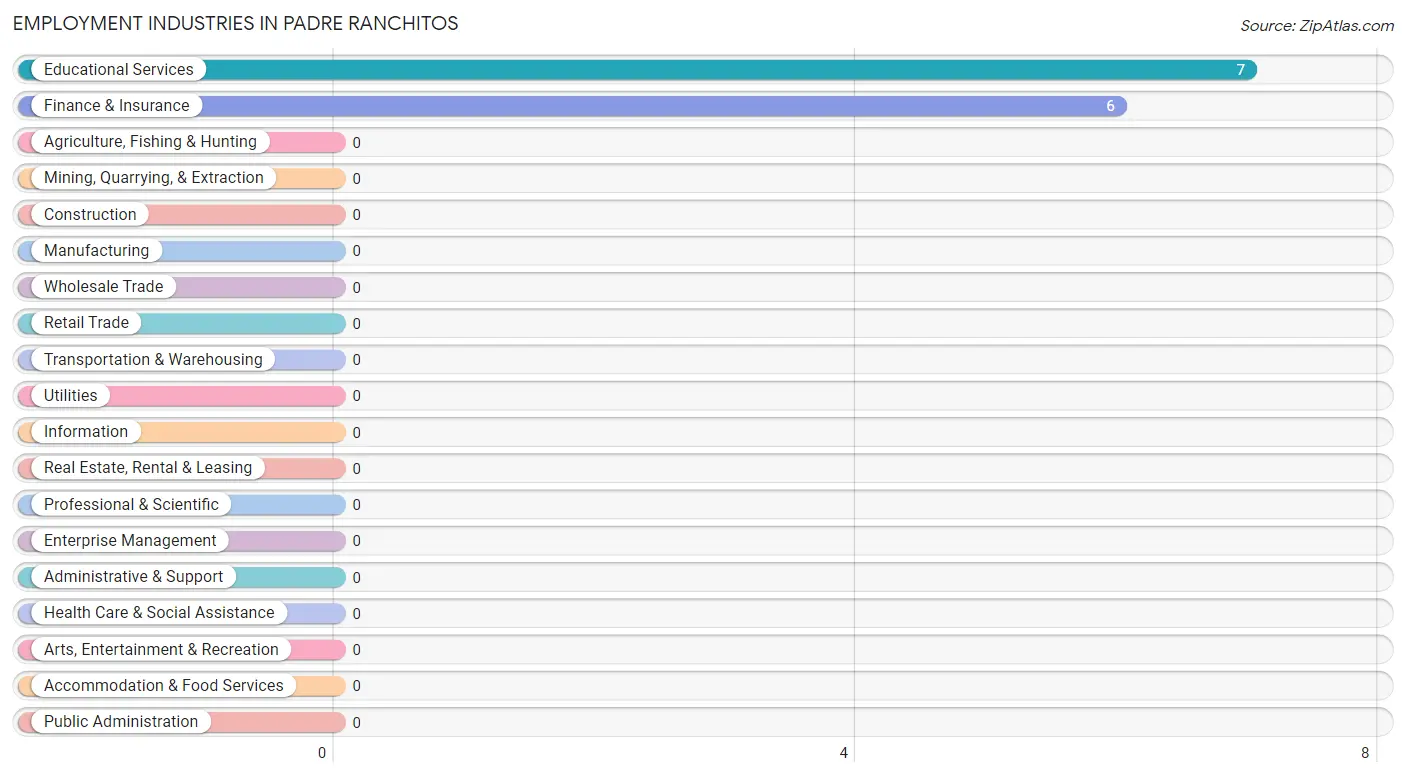This screenshot has width=1406, height=777.
Task: Click the Source: ZipAtlas.com attribution
Action: click(1317, 26)
